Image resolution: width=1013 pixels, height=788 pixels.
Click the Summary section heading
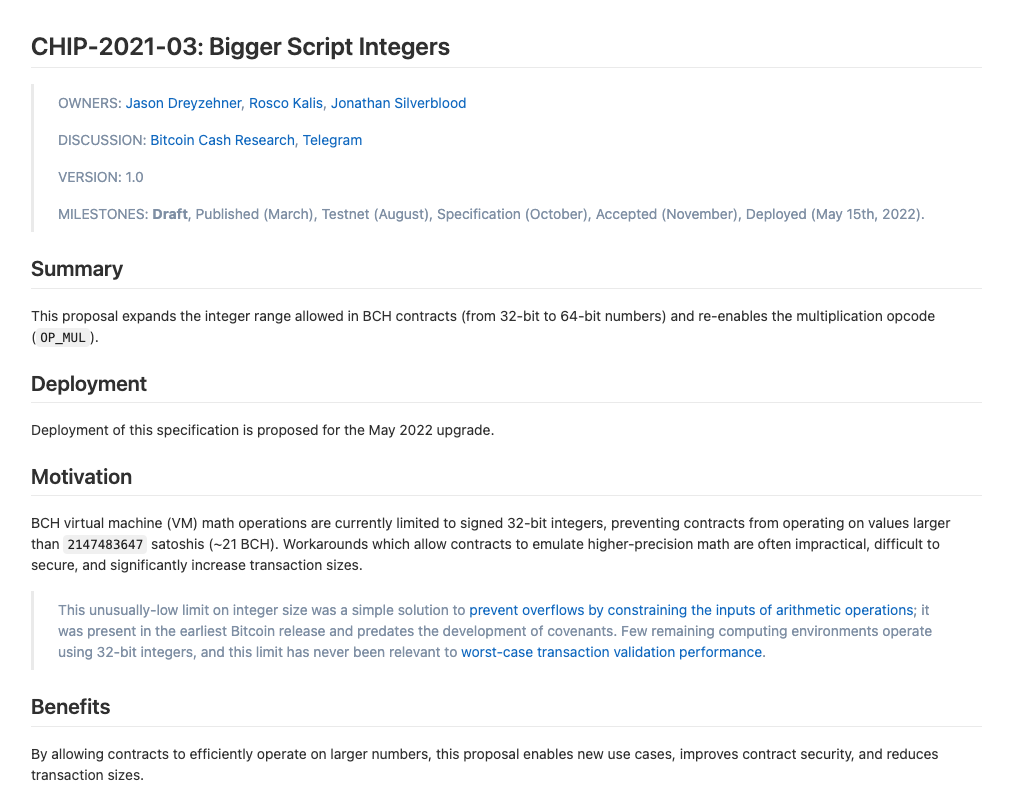point(77,269)
